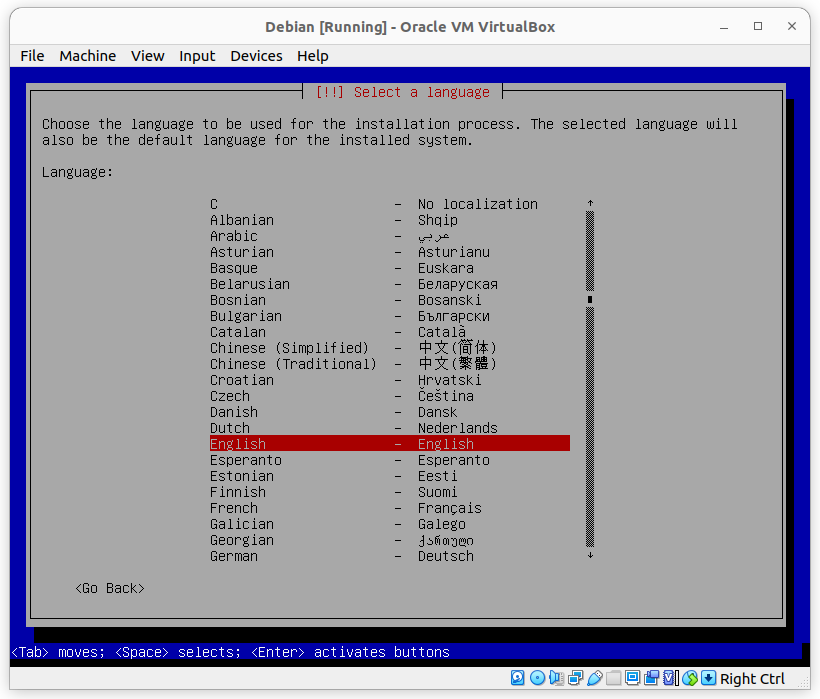Screen dimensions: 820x699
Task: Open the Devices menu
Action: (x=256, y=56)
